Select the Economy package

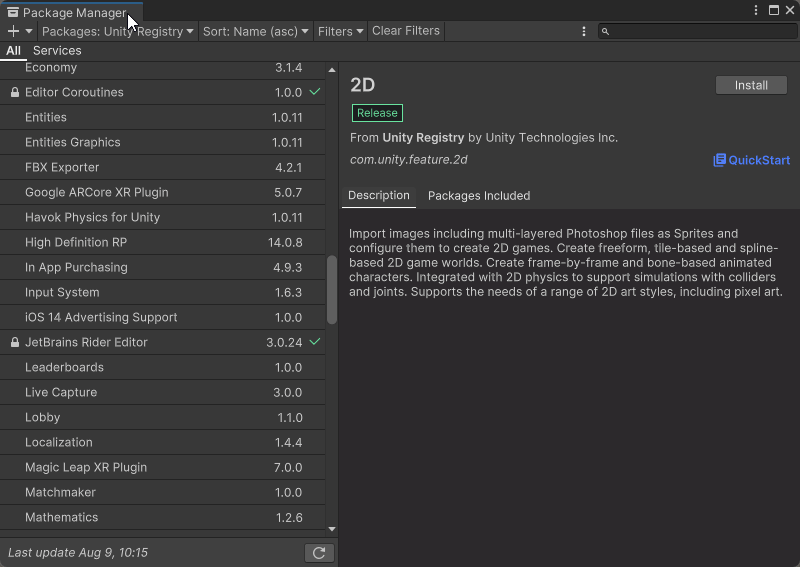click(x=163, y=70)
